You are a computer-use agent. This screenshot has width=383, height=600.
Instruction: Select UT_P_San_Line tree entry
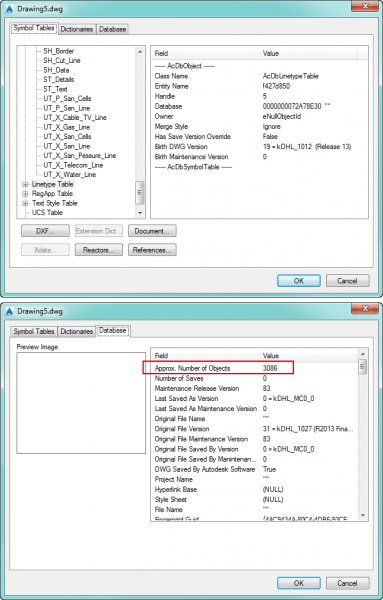point(67,108)
